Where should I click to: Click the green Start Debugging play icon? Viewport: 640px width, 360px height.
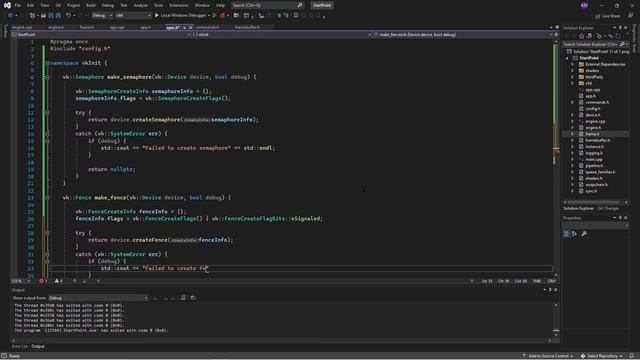(157, 16)
